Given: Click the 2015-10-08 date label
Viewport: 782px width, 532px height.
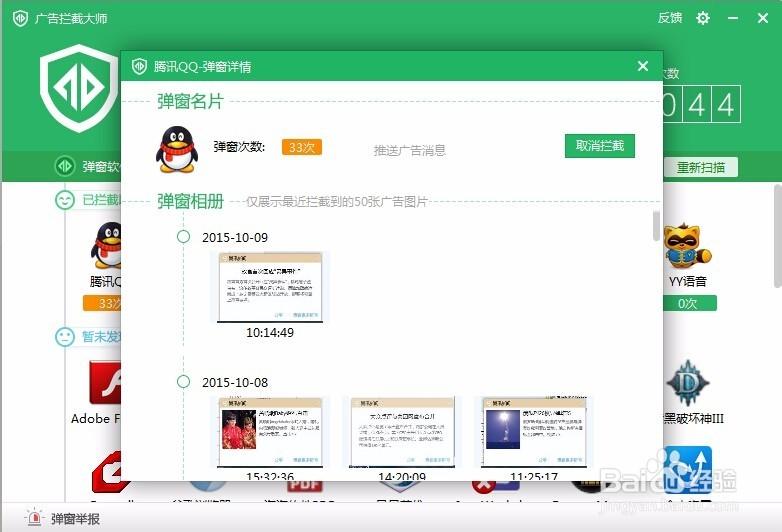Looking at the screenshot, I should 235,382.
